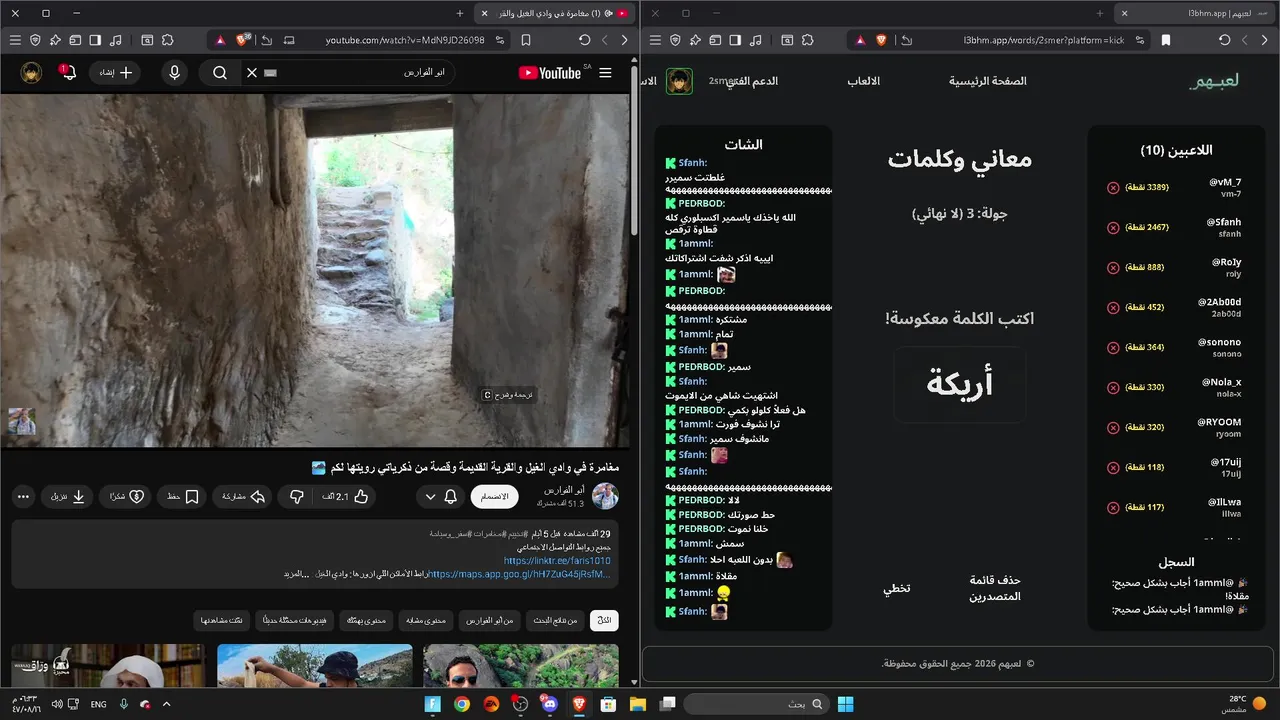
Task: Select the محتوى مشابه chip
Action: (426, 621)
